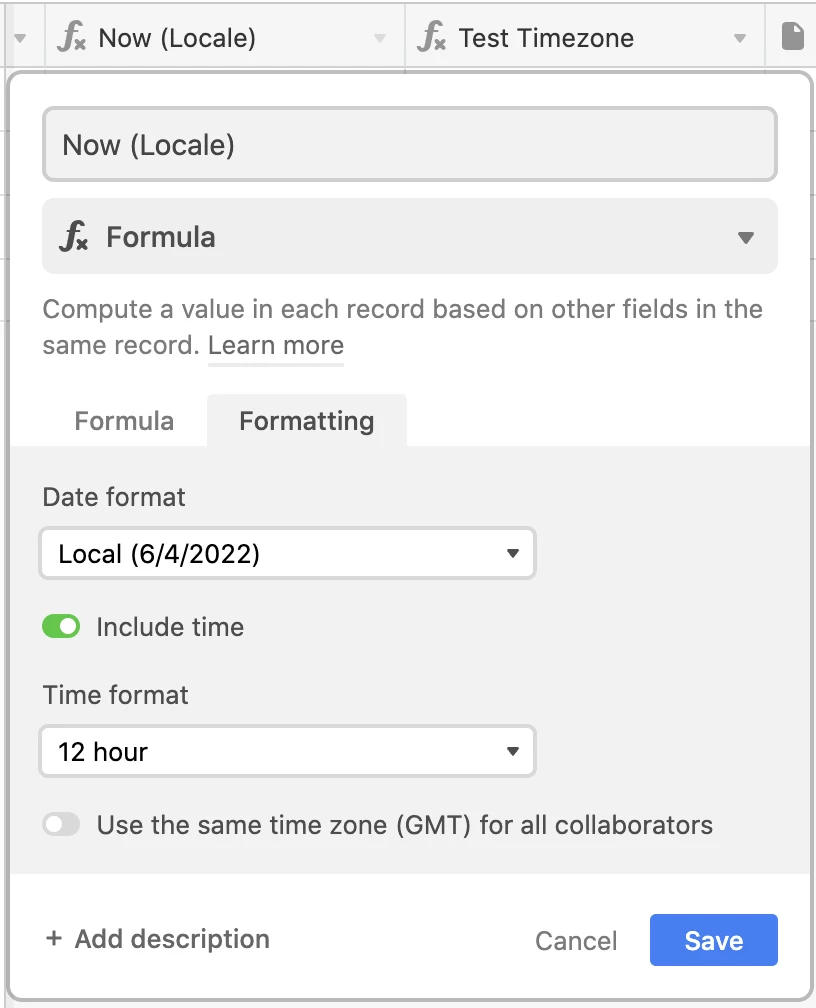Save the field settings
Image resolution: width=816 pixels, height=1008 pixels.
(x=714, y=940)
